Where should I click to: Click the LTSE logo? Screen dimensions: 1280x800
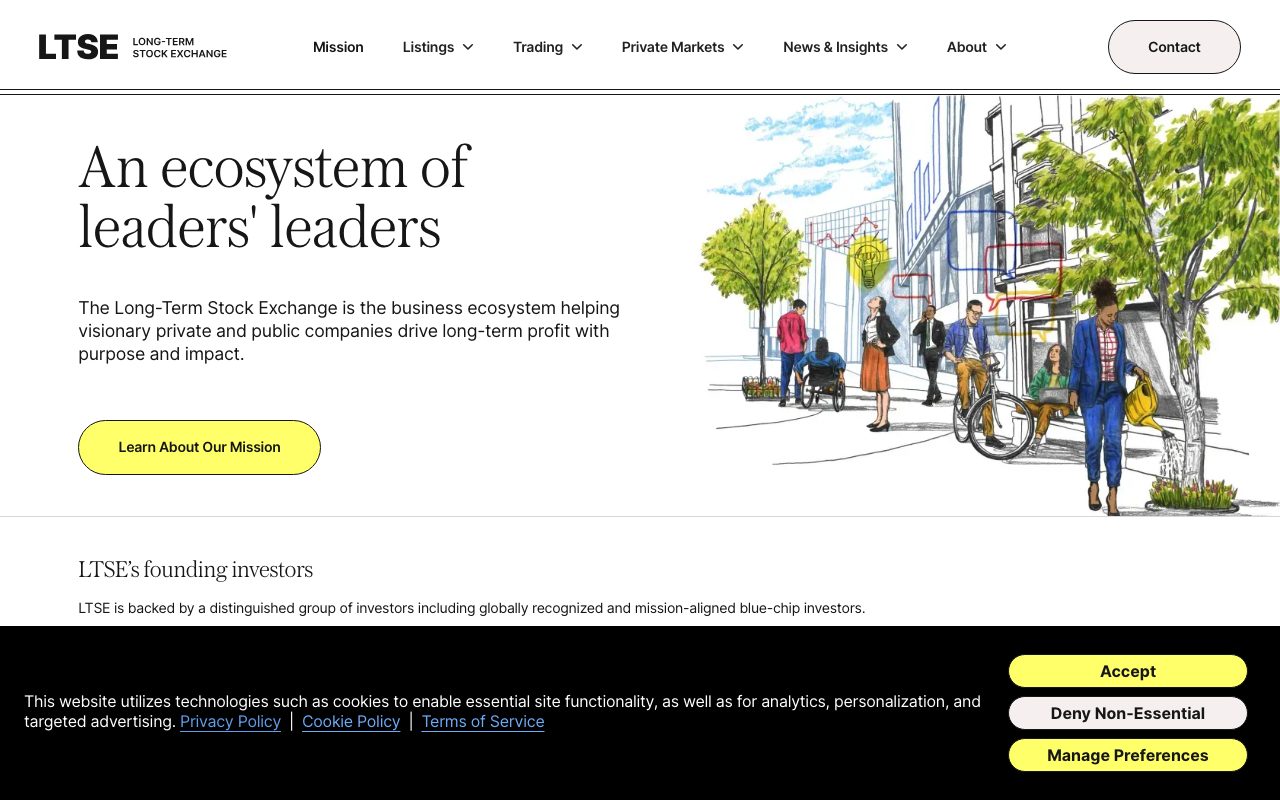133,47
